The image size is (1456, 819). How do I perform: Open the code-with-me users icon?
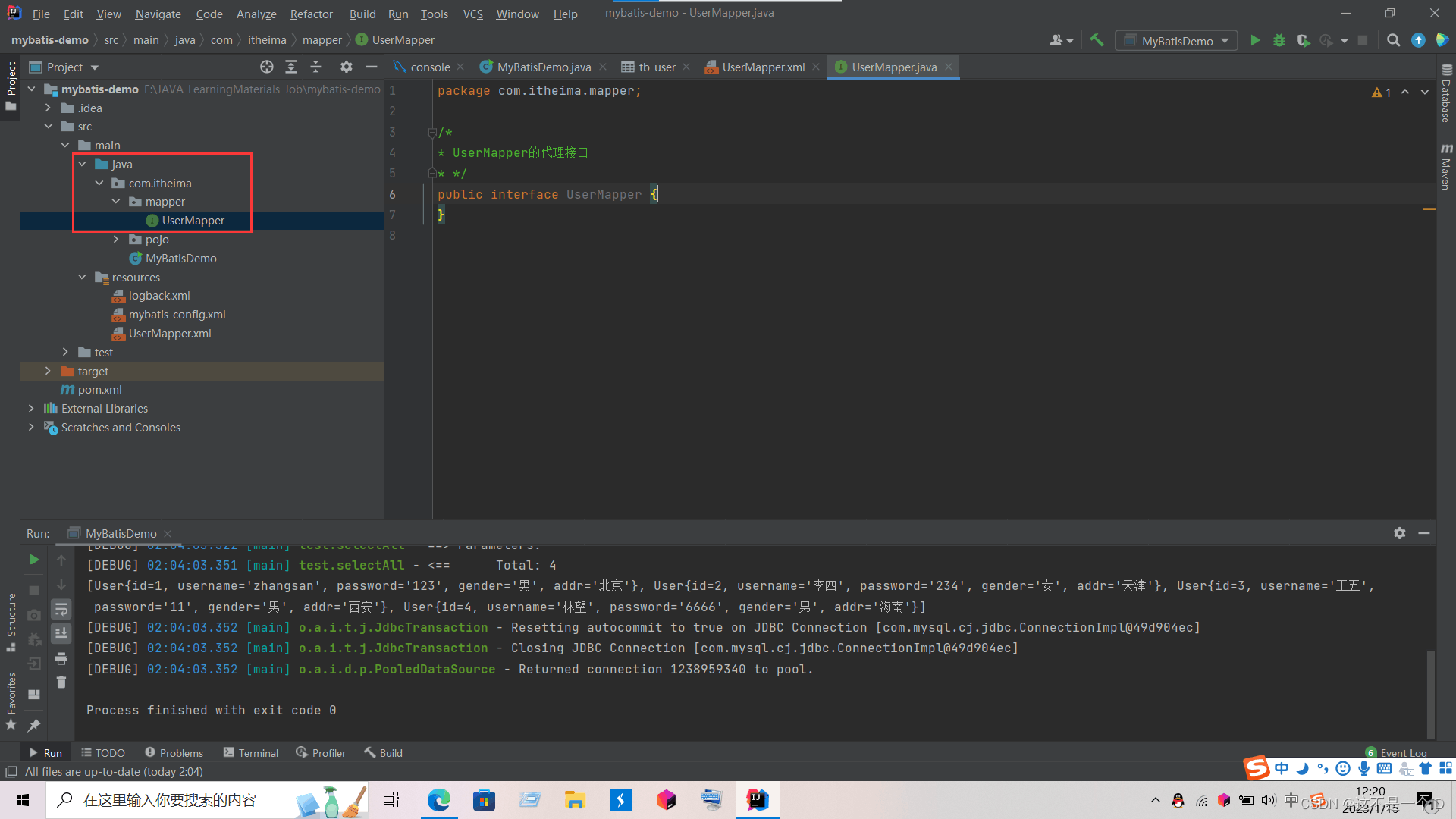click(1061, 40)
